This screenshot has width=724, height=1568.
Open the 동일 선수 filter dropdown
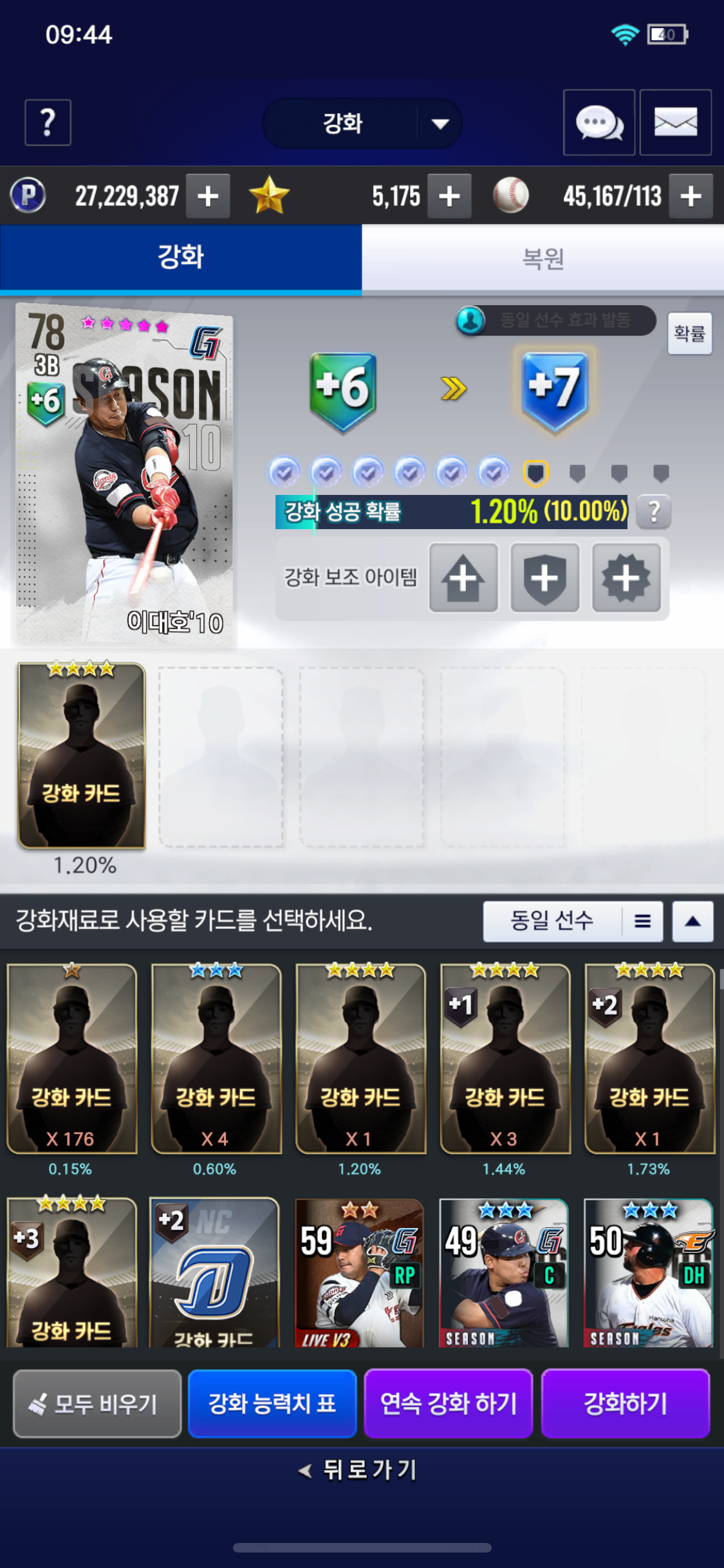[x=573, y=921]
